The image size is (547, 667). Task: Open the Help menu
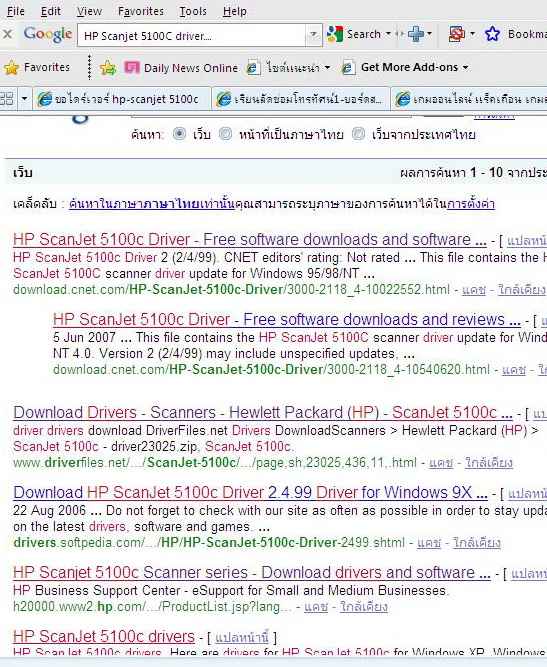pyautogui.click(x=234, y=11)
